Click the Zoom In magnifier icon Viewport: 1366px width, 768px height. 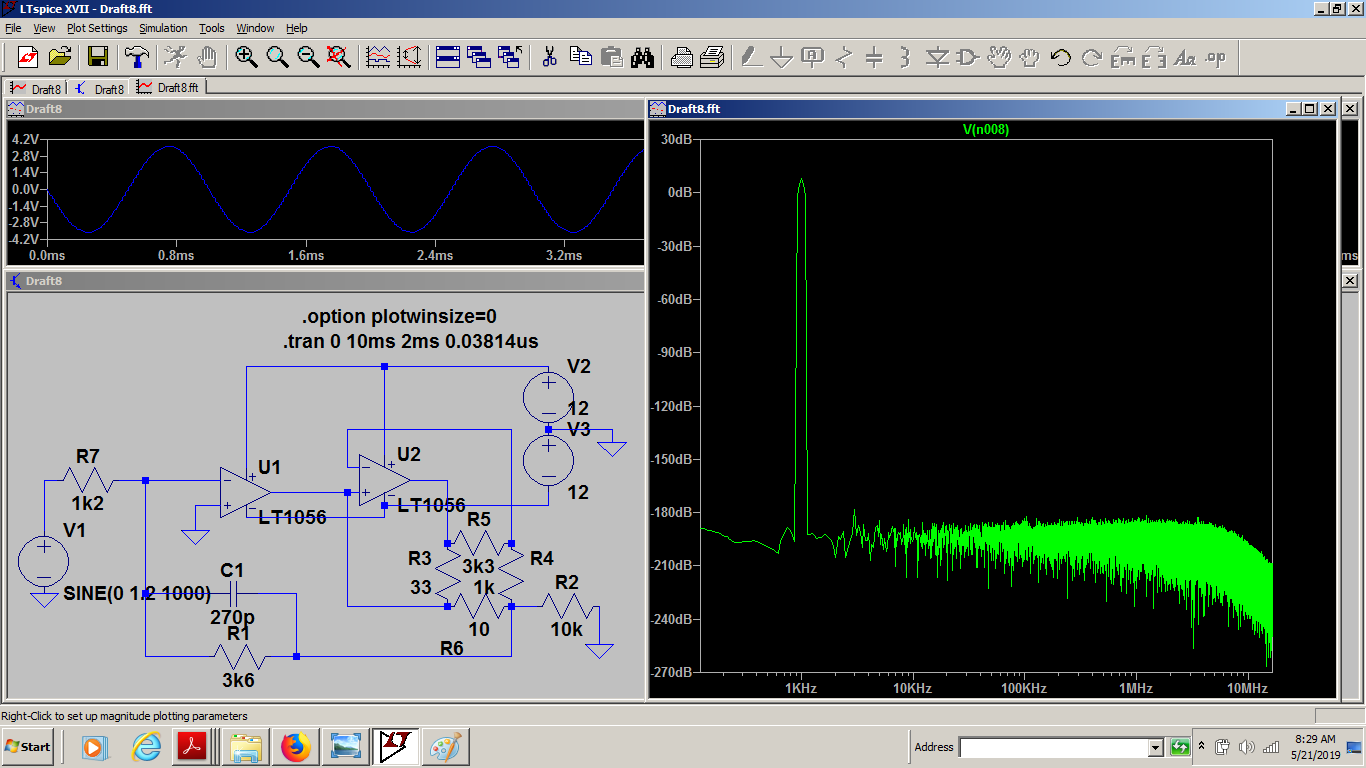click(x=246, y=56)
